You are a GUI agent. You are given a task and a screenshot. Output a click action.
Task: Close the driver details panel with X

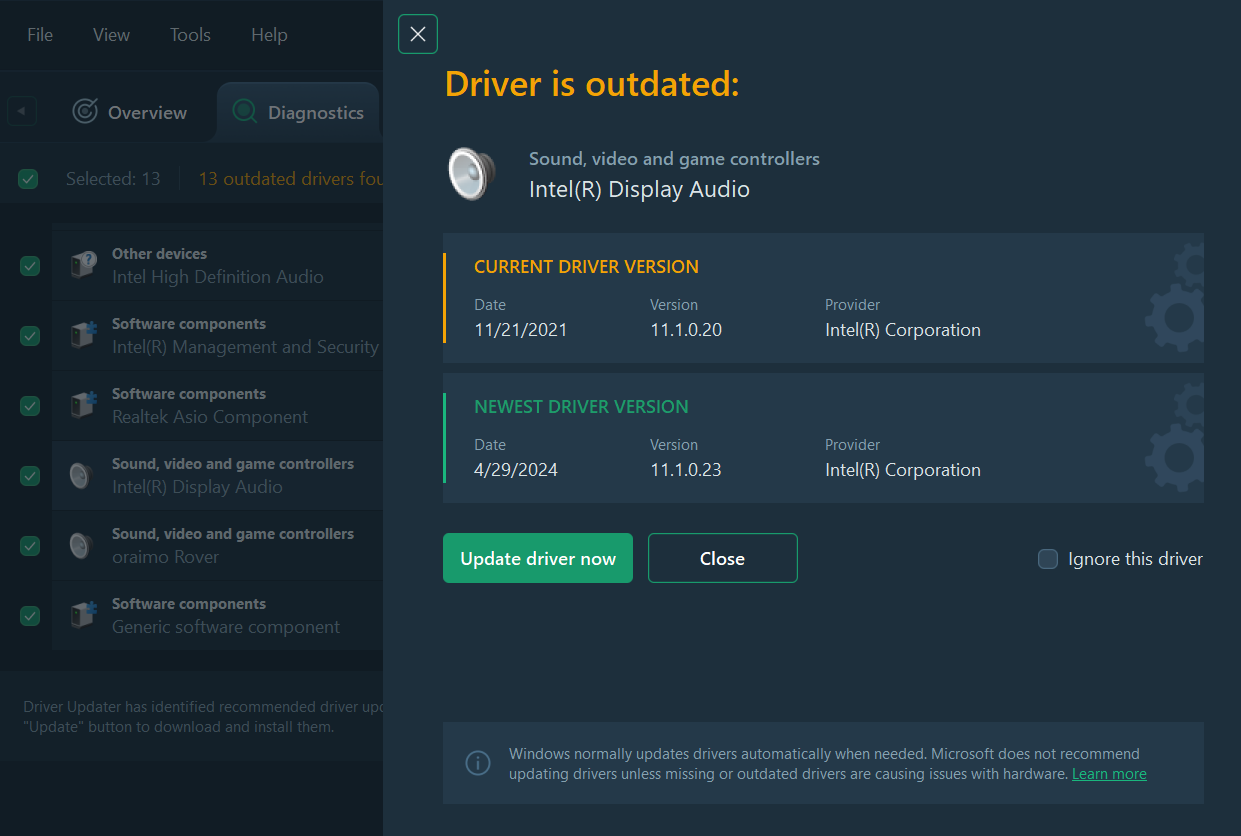click(418, 34)
